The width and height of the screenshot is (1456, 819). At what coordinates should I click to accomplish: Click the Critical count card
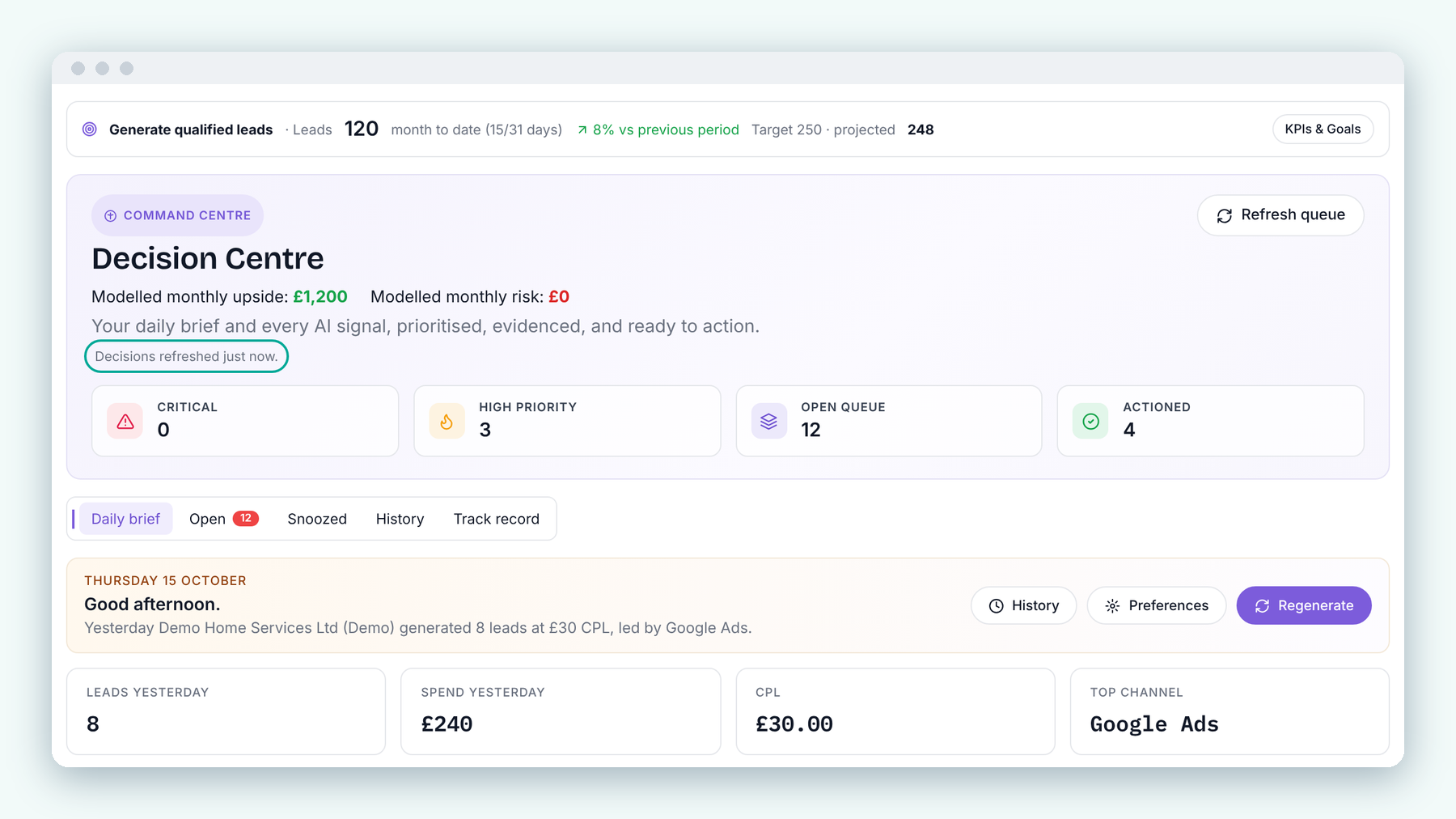pos(245,421)
